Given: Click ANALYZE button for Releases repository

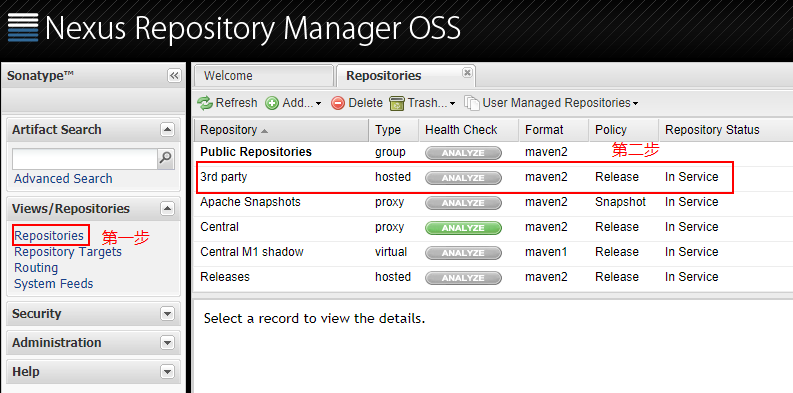Looking at the screenshot, I should [x=463, y=278].
